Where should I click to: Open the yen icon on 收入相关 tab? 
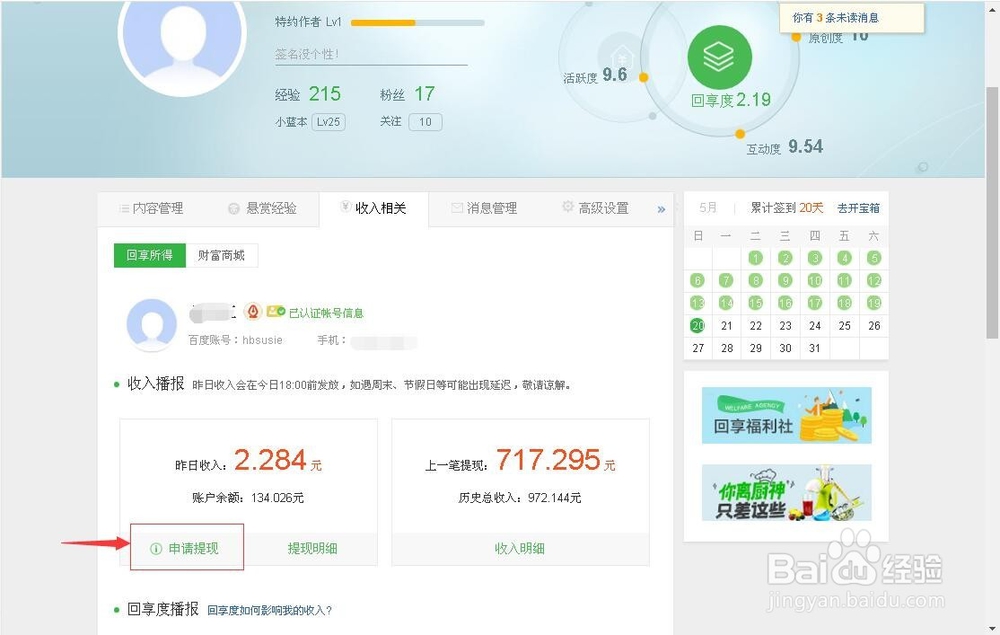click(344, 208)
